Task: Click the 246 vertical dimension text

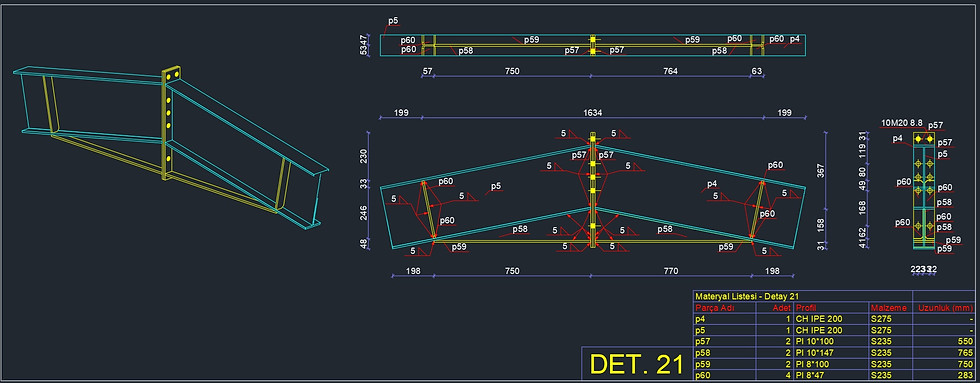Action: tap(364, 213)
